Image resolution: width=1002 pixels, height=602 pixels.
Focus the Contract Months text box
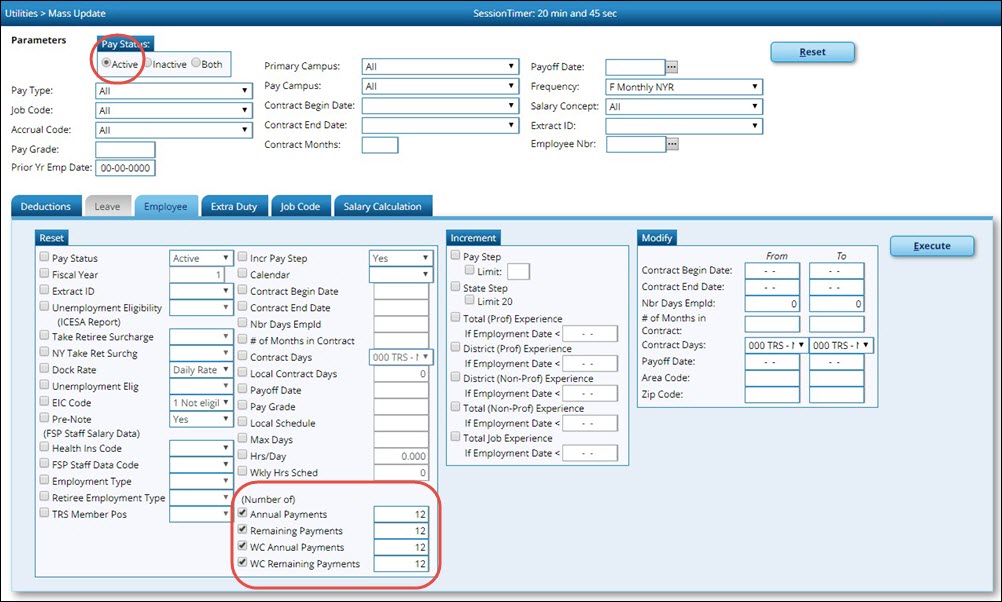(x=379, y=145)
